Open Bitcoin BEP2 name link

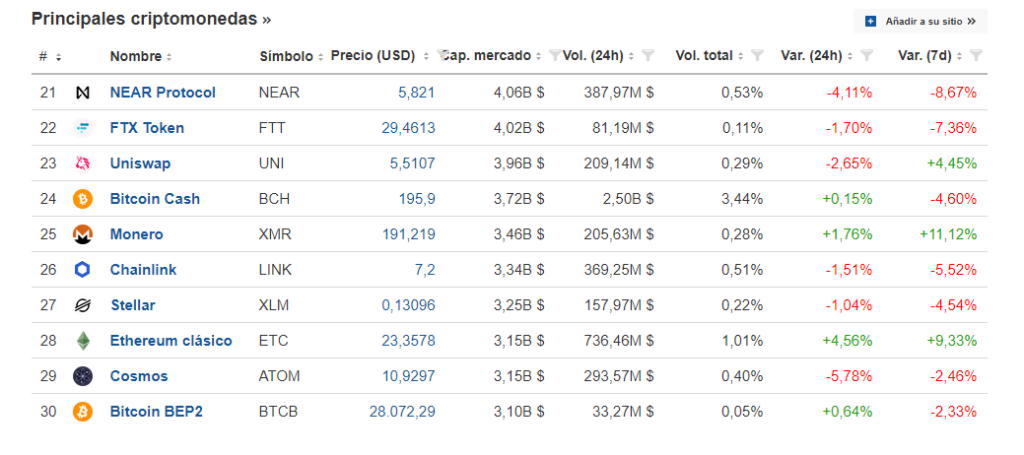point(156,411)
